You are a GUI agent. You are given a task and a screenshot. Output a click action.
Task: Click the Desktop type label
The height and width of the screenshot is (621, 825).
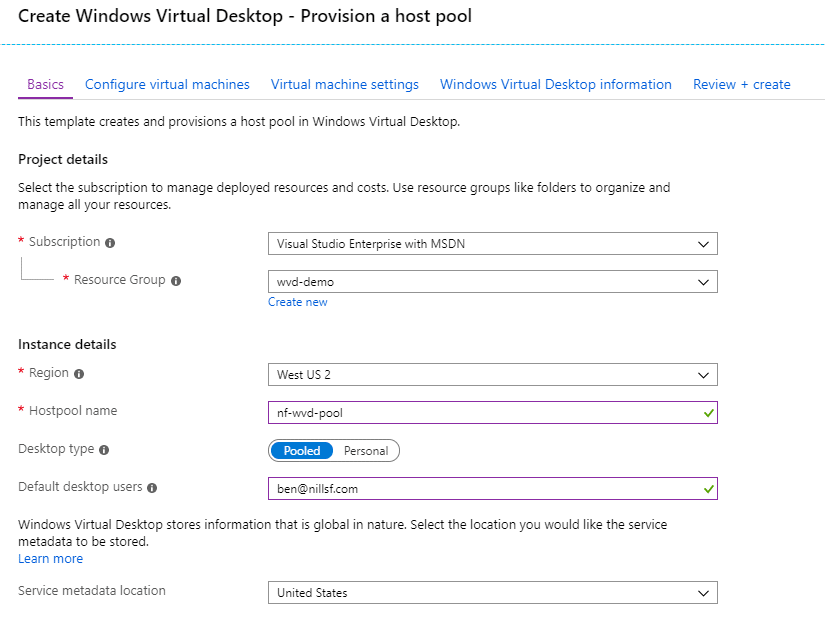click(56, 449)
